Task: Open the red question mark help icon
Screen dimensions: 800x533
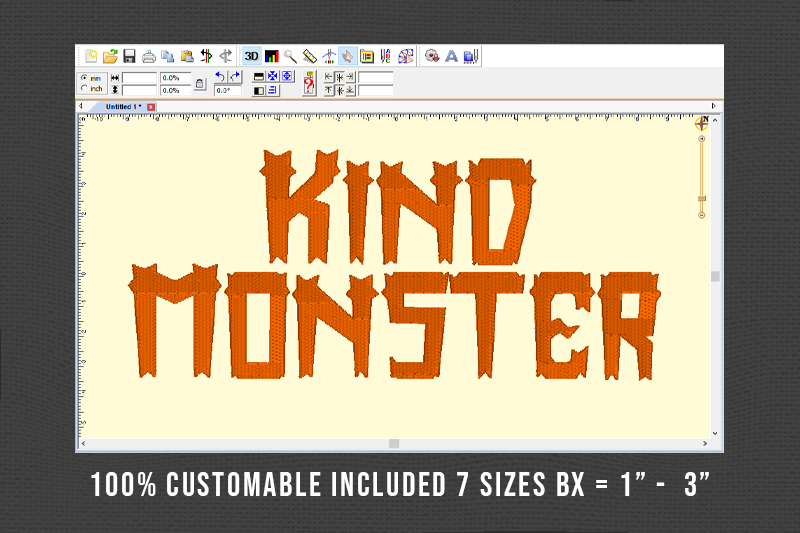Action: (309, 83)
